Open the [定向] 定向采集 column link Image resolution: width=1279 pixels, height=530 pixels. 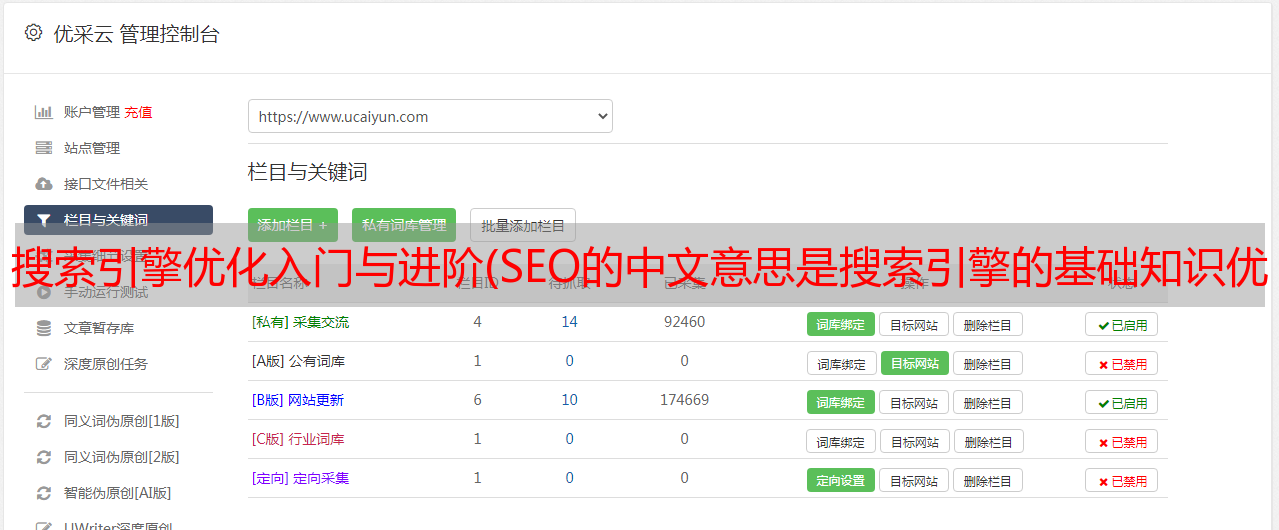point(300,478)
